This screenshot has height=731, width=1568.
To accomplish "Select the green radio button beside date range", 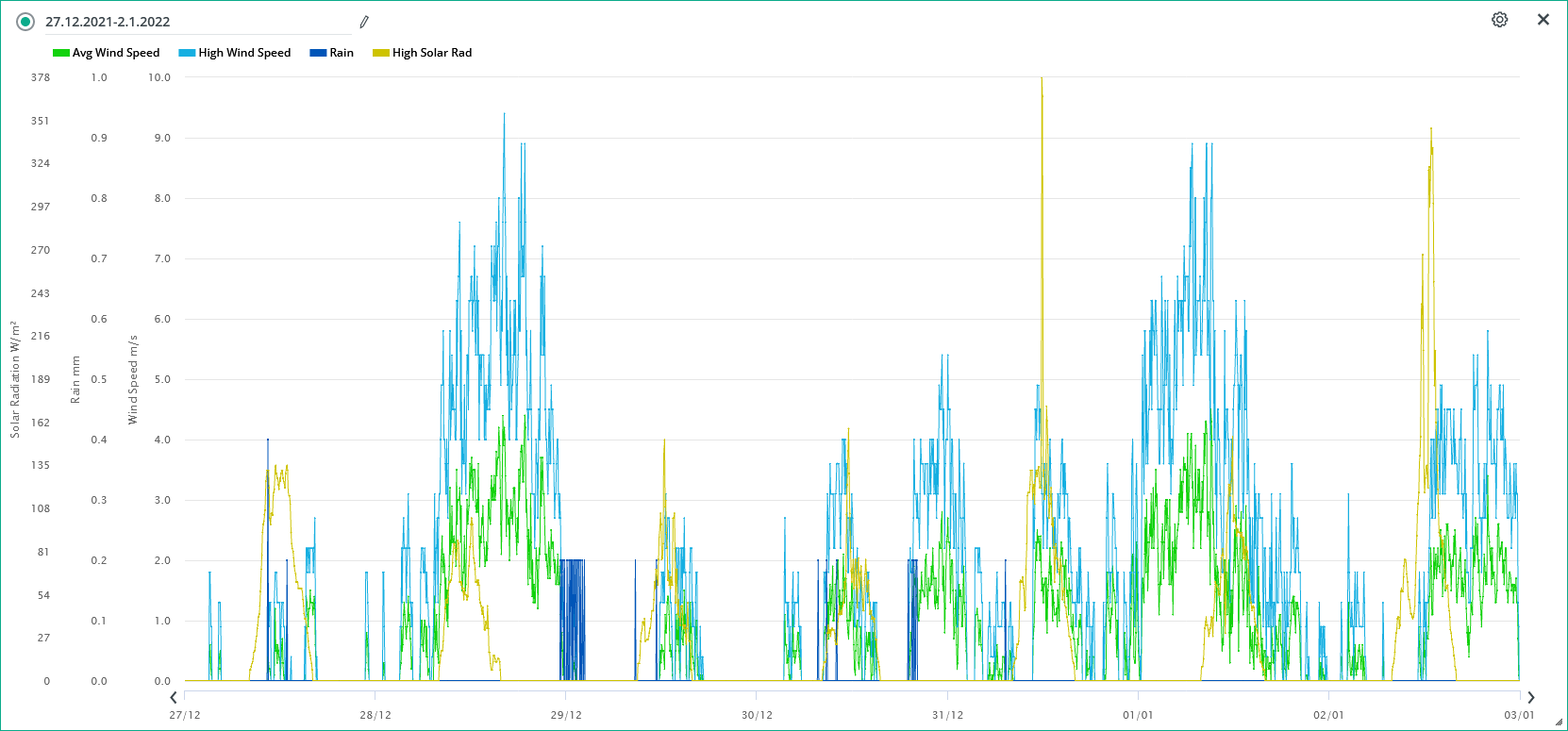I will [x=25, y=22].
